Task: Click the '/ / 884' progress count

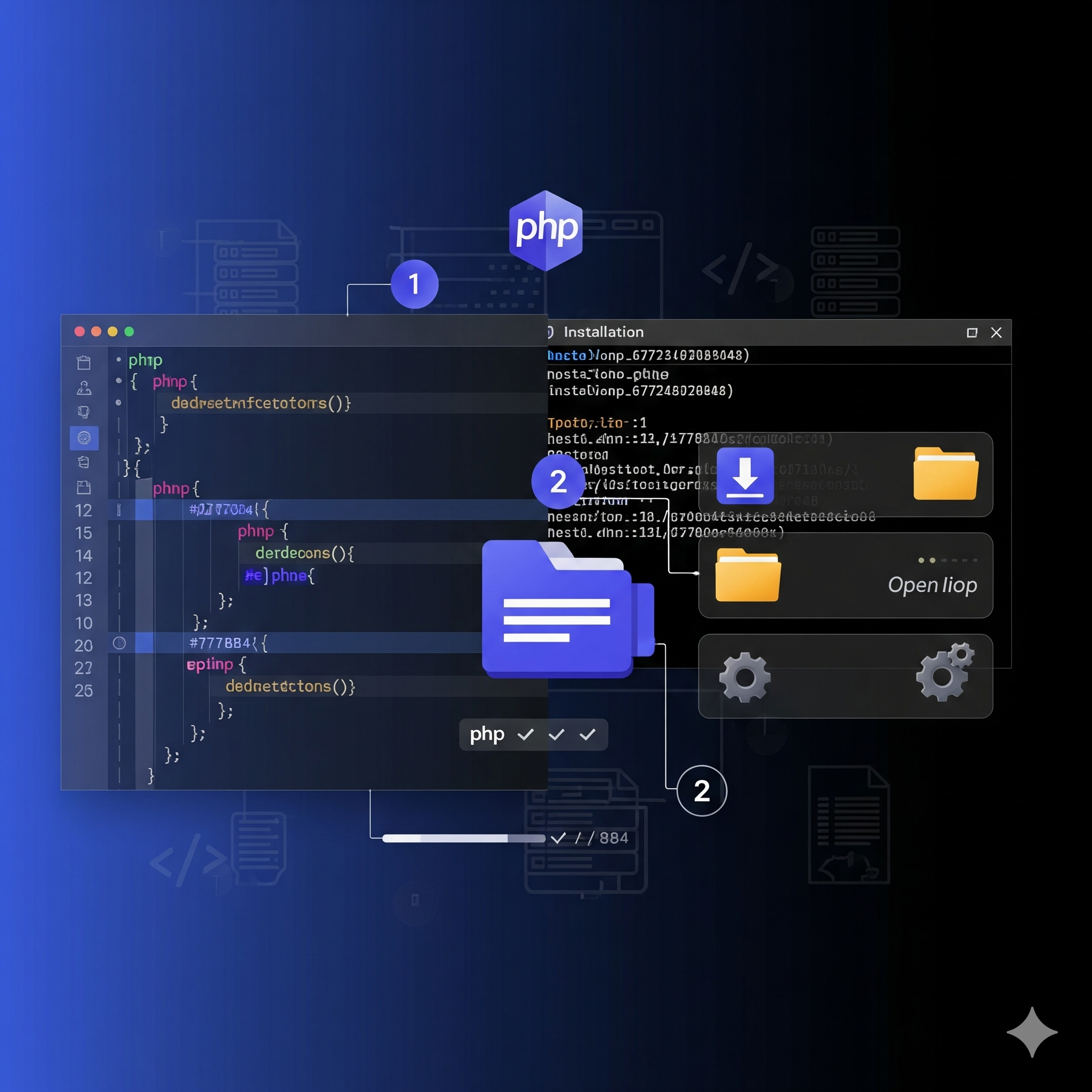Action: 601,838
